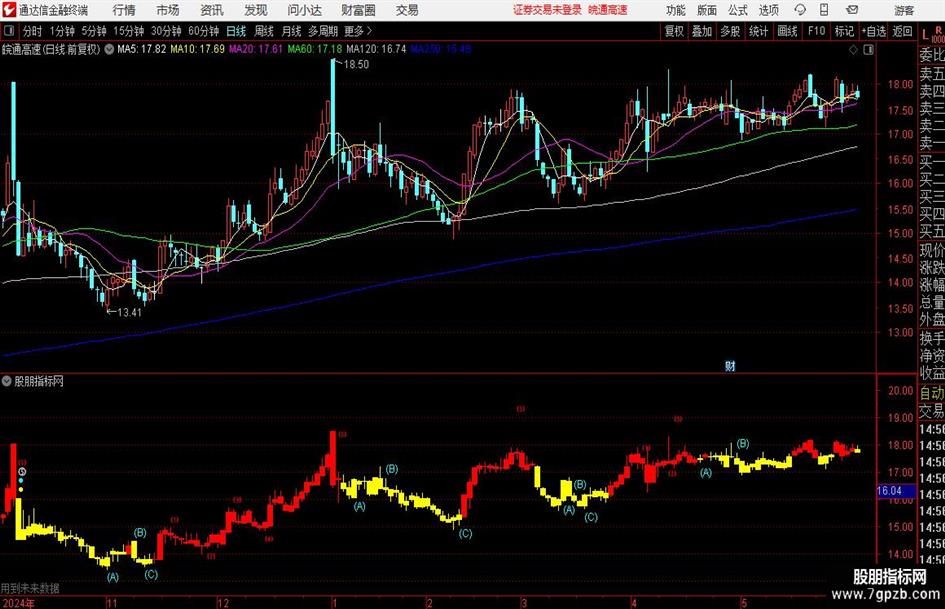Click the MA10: 17.69 indicator label
This screenshot has width=945, height=609.
click(x=197, y=49)
